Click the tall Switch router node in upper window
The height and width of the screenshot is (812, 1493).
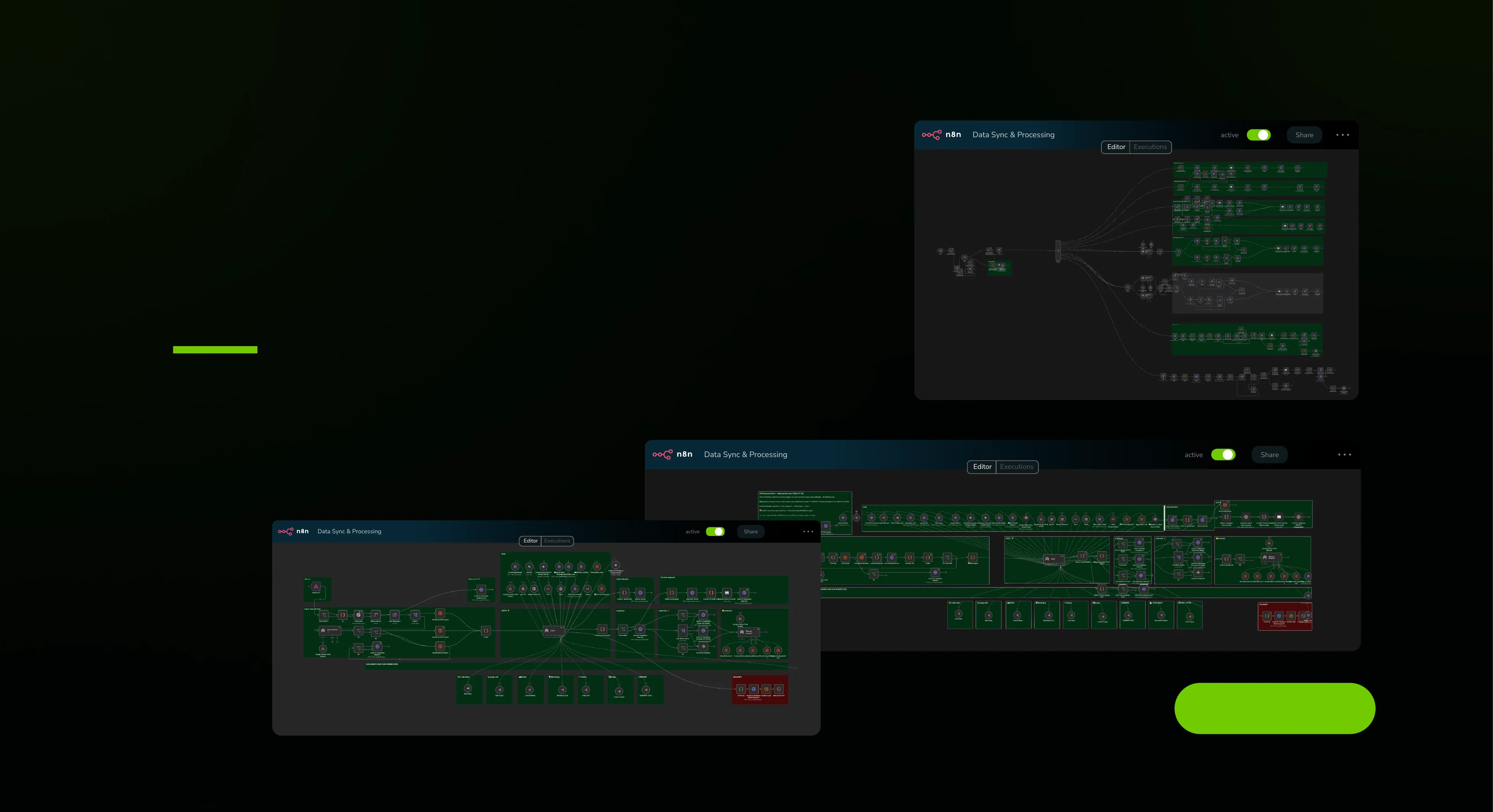(1058, 251)
